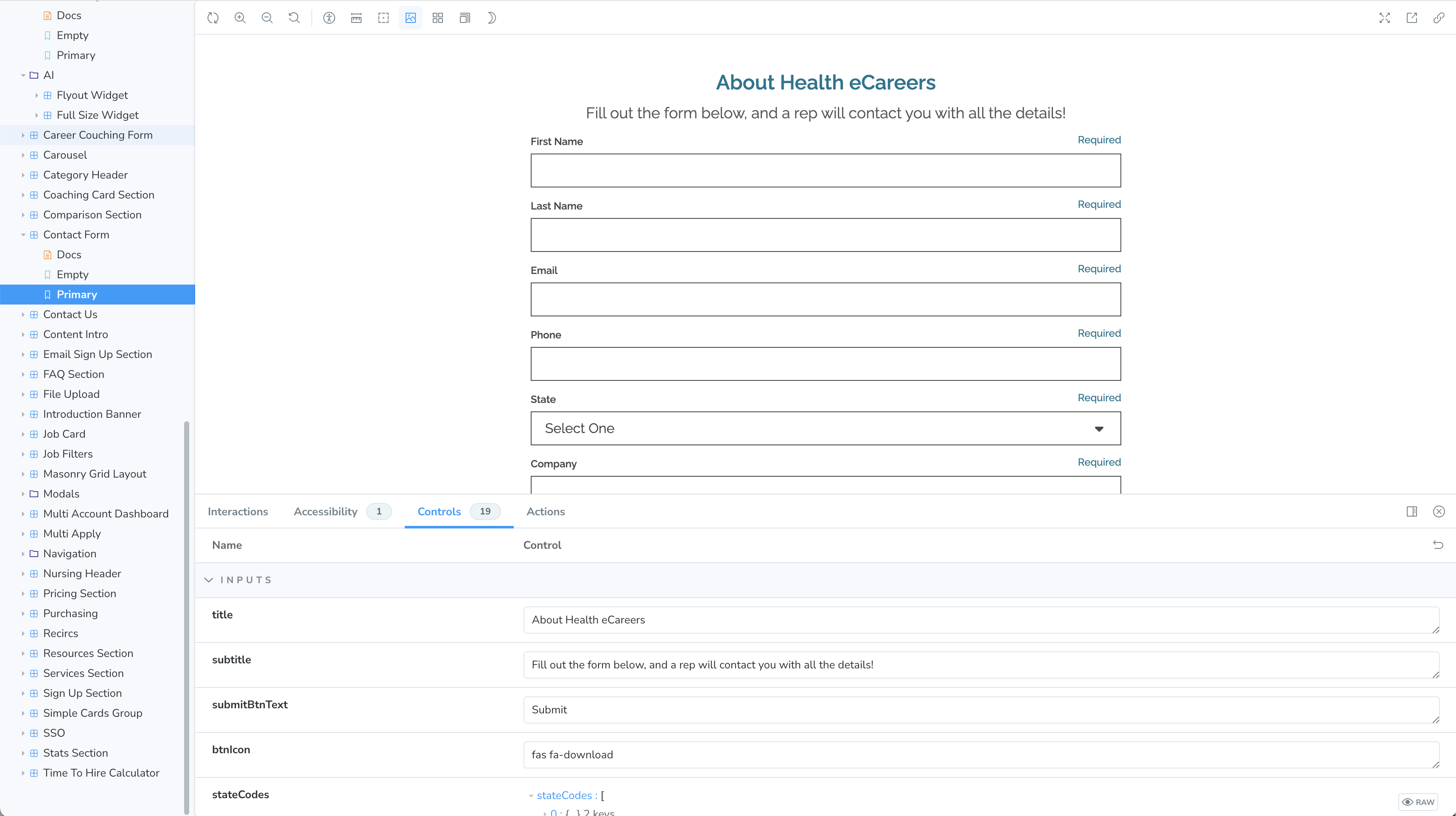Viewport: 1456px width, 816px height.
Task: Open the Masonry Grid Layout component
Action: point(94,474)
